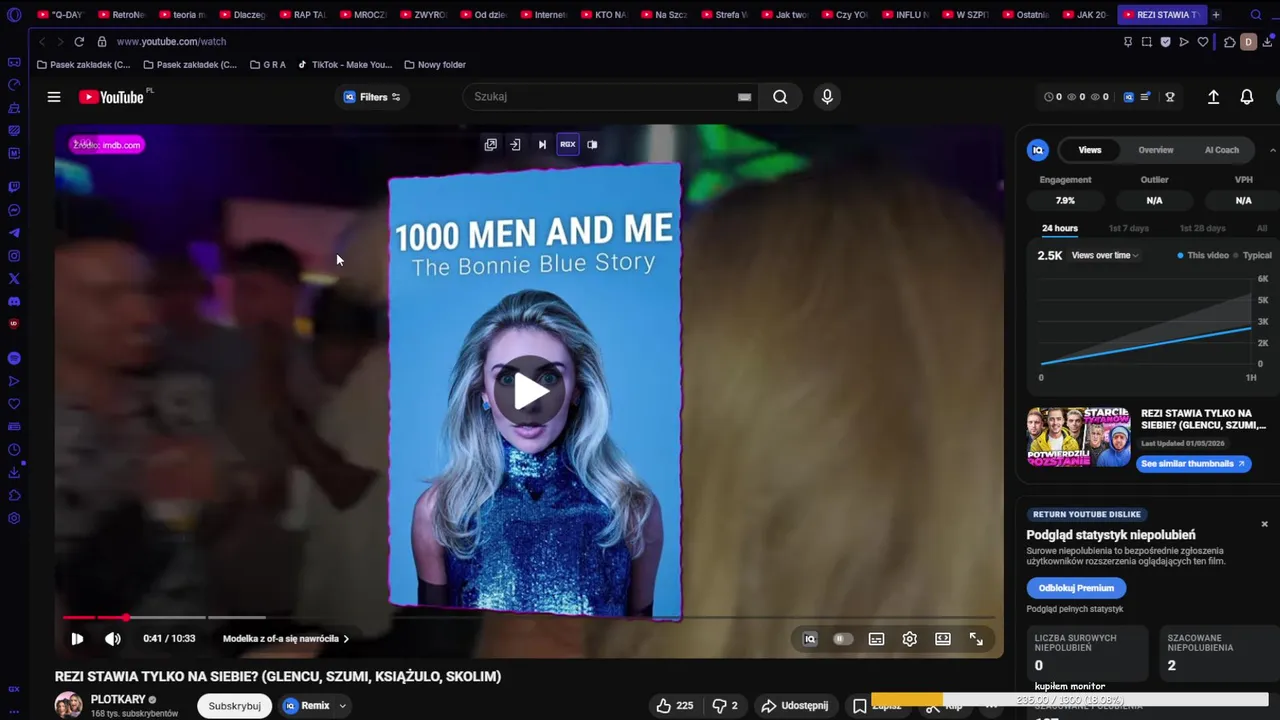1280x720 pixels.
Task: Click the side panel icon atop video
Action: (x=592, y=145)
